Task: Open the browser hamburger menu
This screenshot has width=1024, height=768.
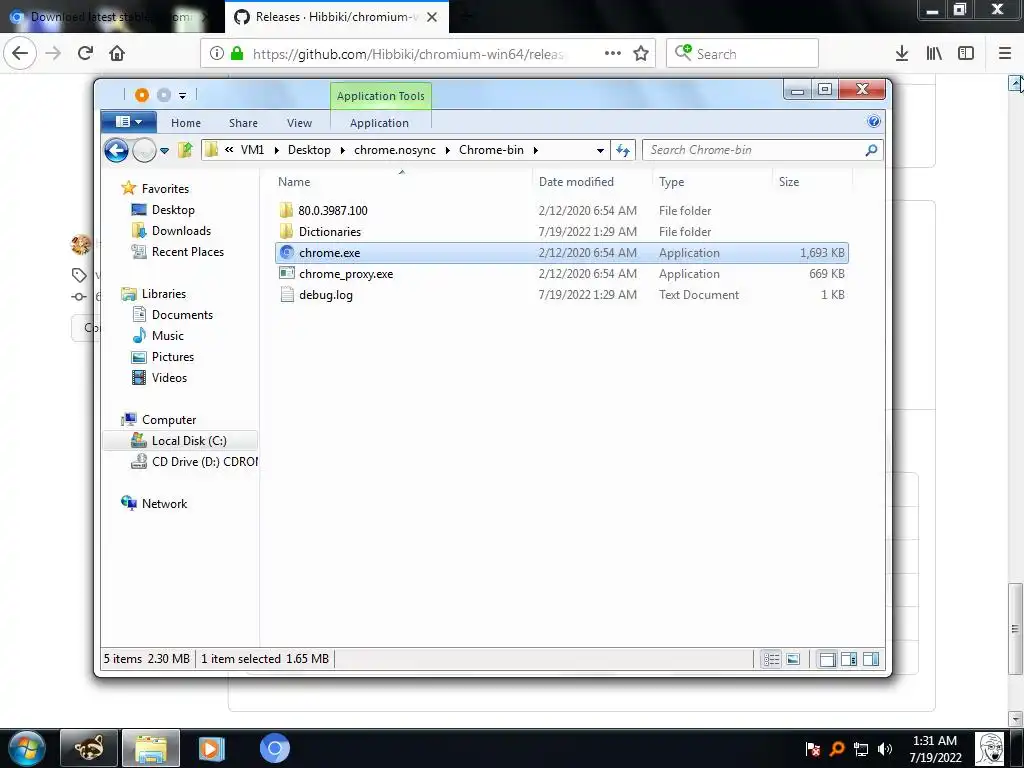Action: [1004, 54]
